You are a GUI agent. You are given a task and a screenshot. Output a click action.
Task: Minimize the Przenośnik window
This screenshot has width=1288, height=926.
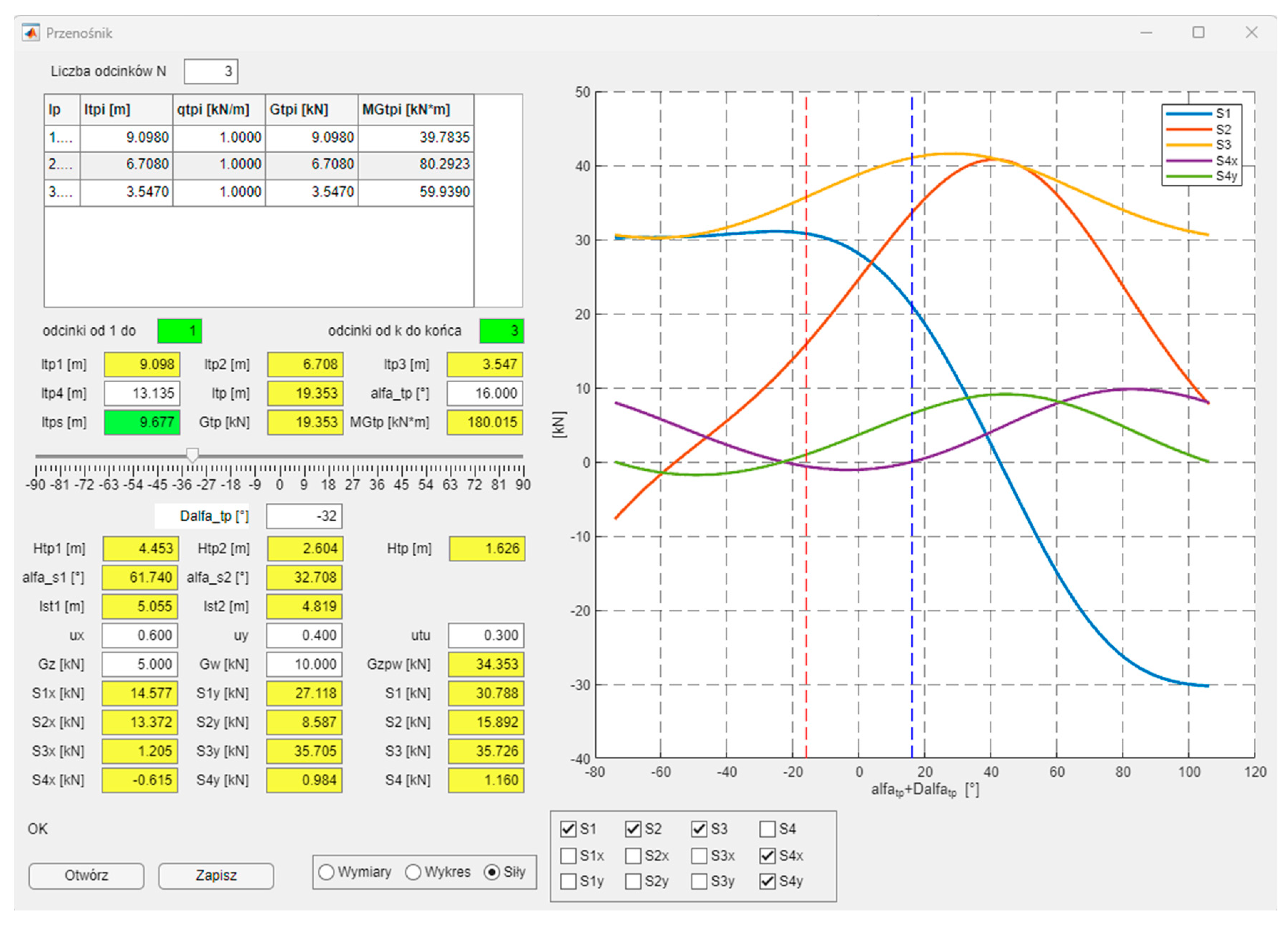(1146, 32)
